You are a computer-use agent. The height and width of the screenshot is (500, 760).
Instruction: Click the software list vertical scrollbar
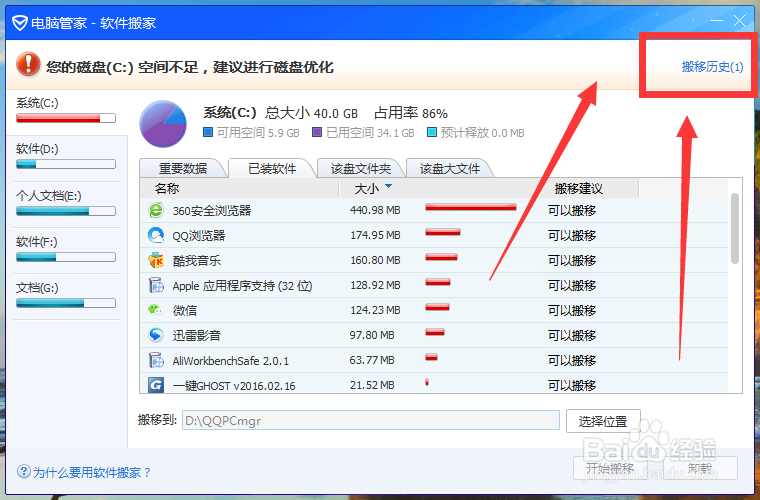[735, 228]
